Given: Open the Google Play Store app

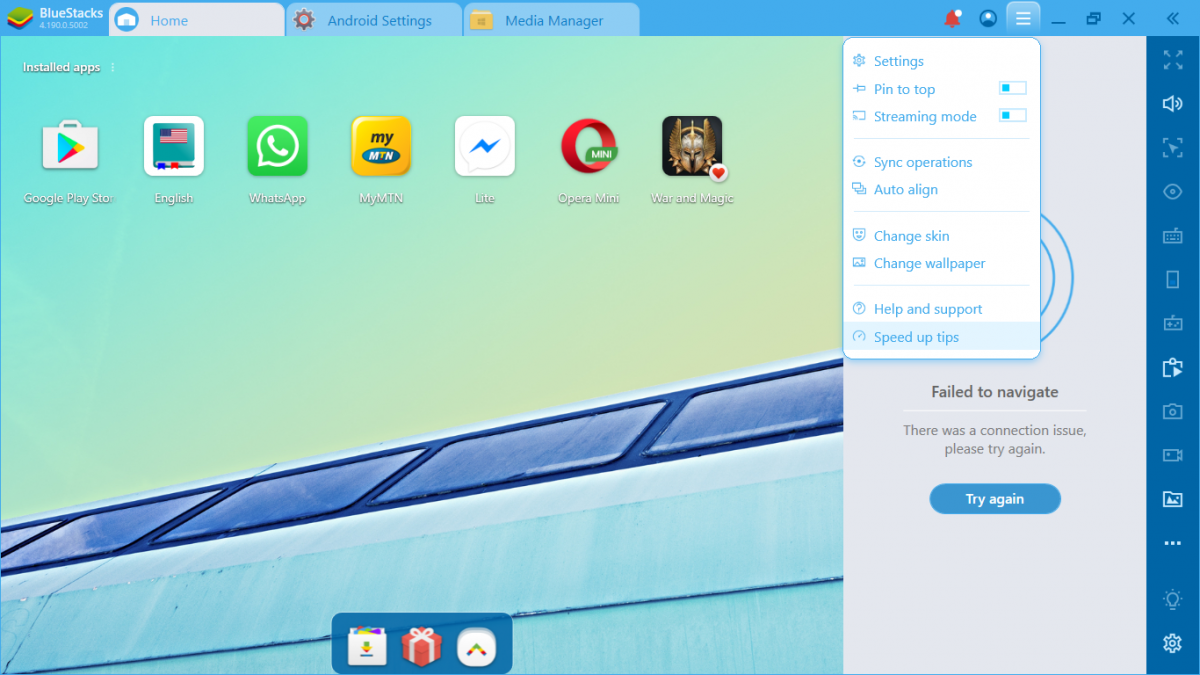Looking at the screenshot, I should coord(70,146).
